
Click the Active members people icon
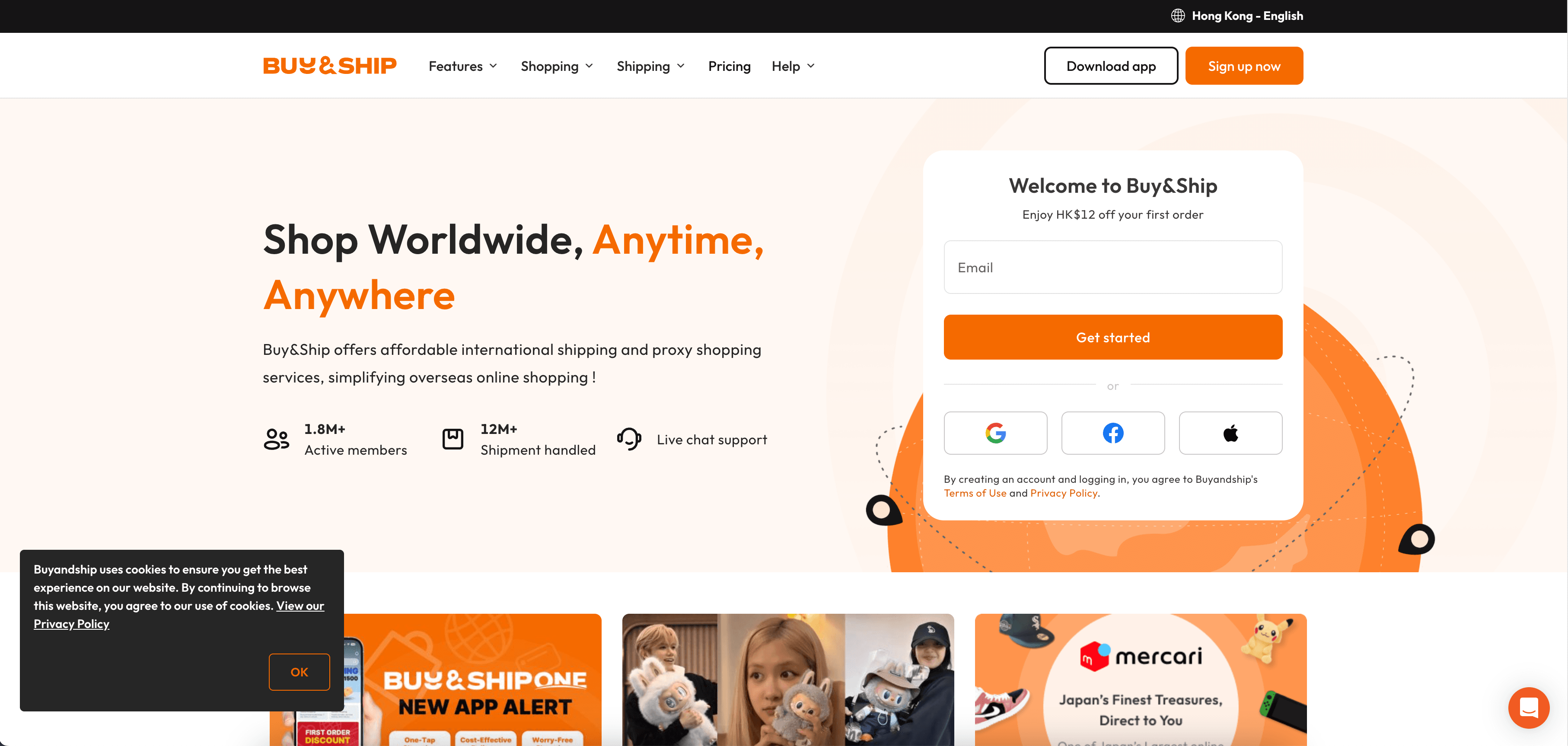(x=276, y=439)
